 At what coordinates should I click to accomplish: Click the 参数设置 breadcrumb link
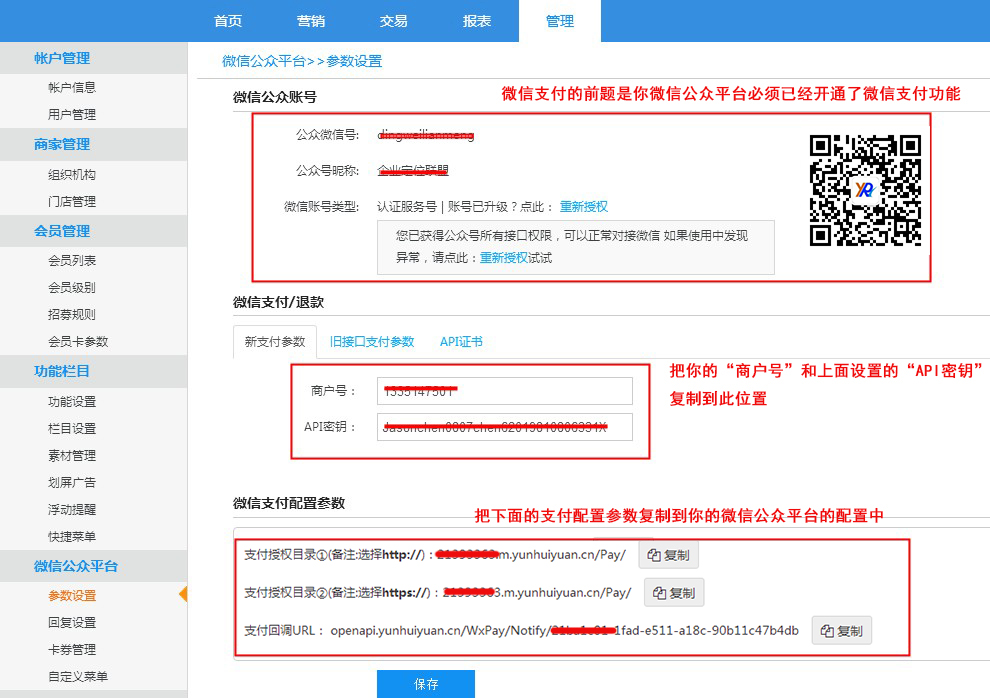click(x=354, y=61)
